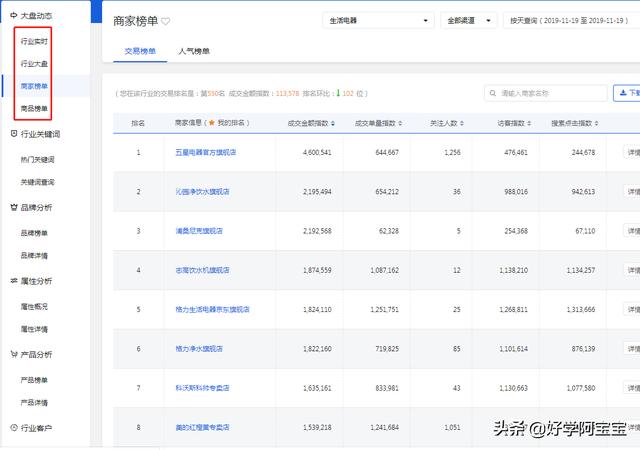This screenshot has height=450, width=640.
Task: Open the 按天查询 date range picker
Action: [x=571, y=20]
